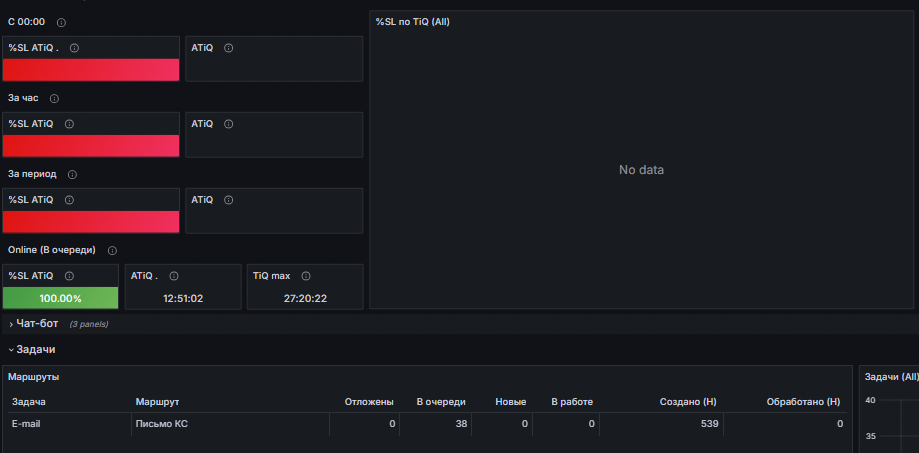919x453 pixels.
Task: Click the '(3 panels)' label beside Чат-бот
Action: (89, 324)
